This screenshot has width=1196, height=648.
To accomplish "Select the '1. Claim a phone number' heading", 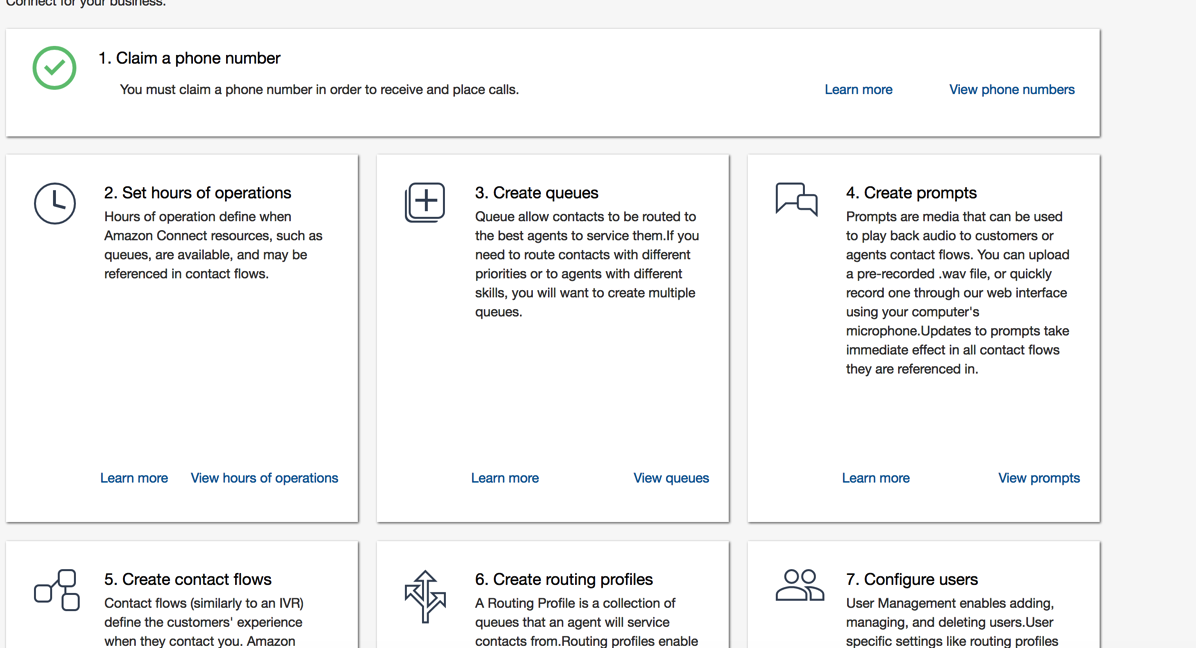I will 189,58.
